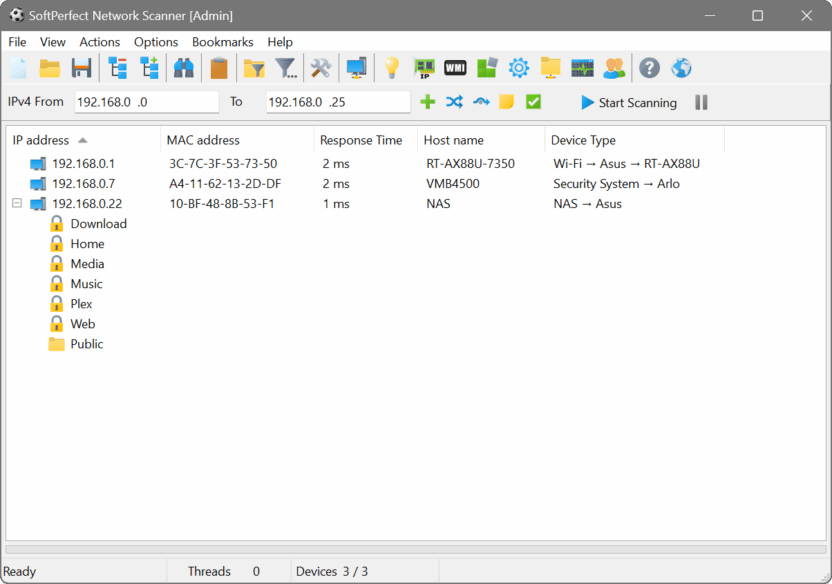
Task: Open Help via question mark icon
Action: tap(649, 68)
